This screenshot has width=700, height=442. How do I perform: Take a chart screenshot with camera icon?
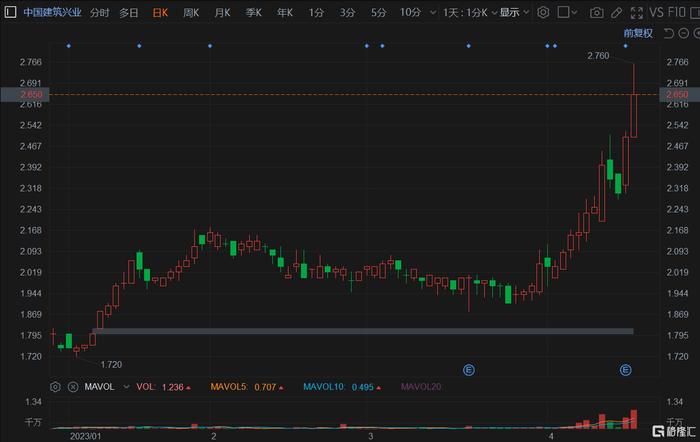596,13
